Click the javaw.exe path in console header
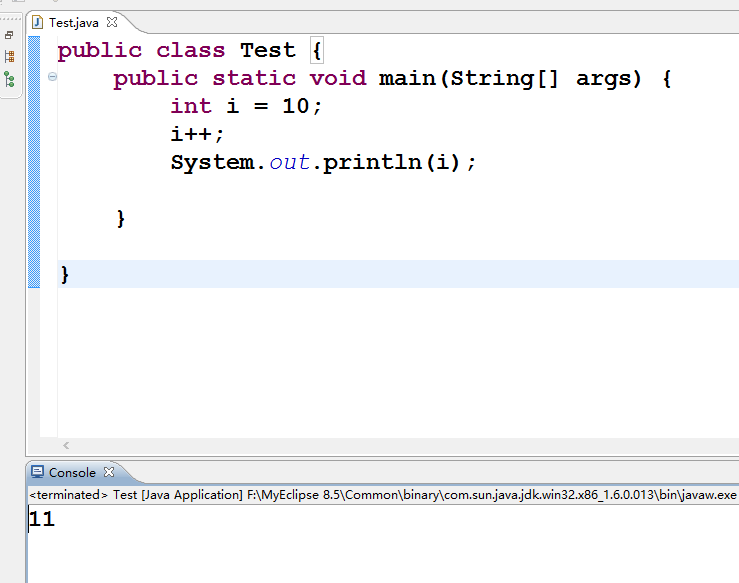Viewport: 739px width, 583px height. (x=491, y=495)
